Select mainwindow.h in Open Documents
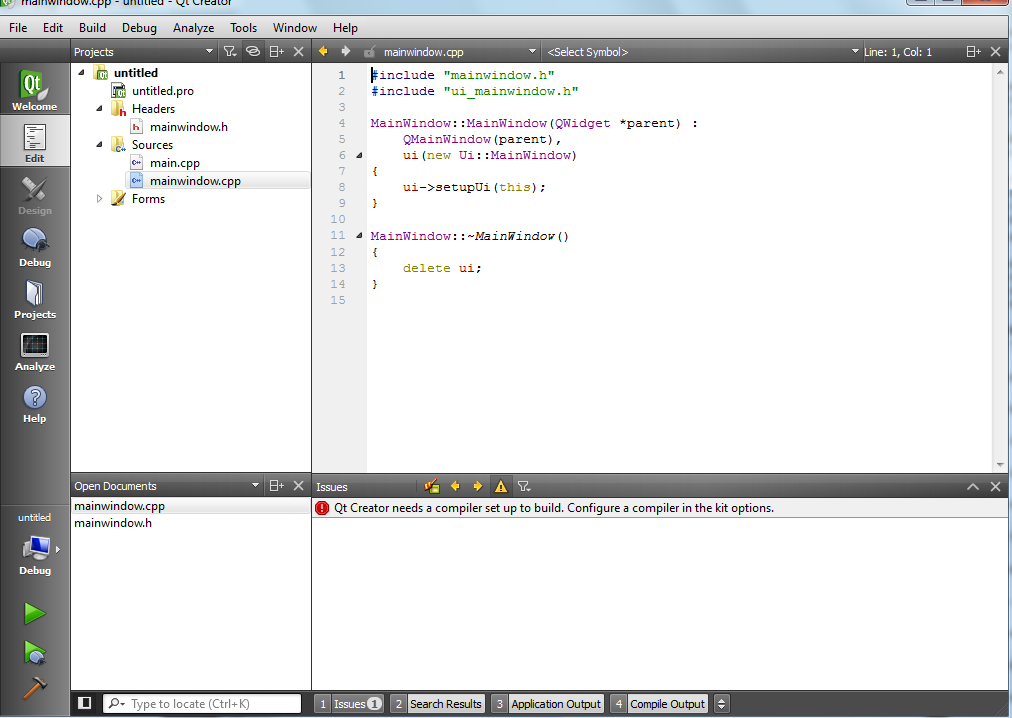The width and height of the screenshot is (1012, 718). (191, 523)
